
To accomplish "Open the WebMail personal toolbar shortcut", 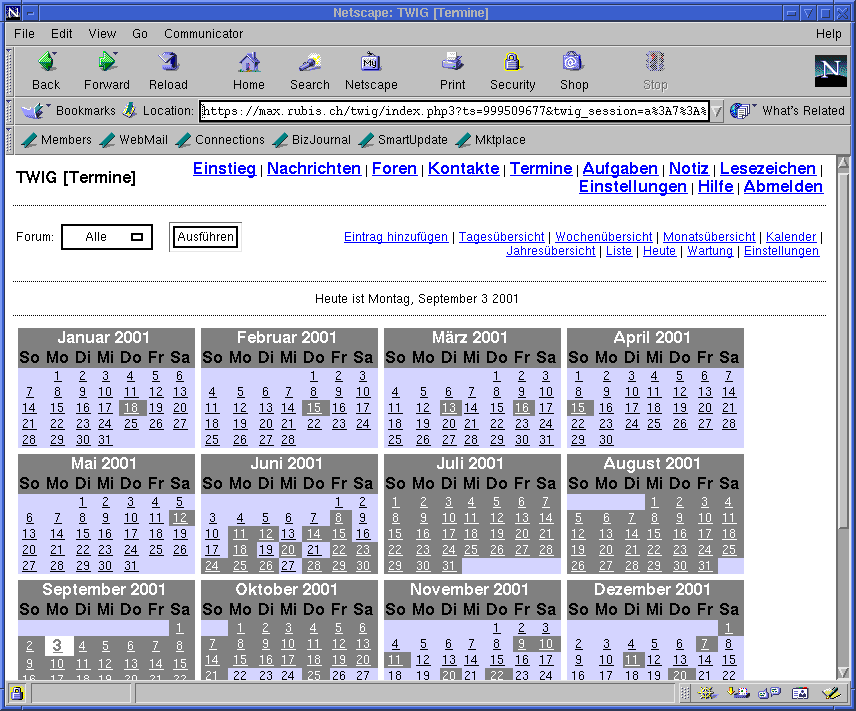I will click(134, 140).
